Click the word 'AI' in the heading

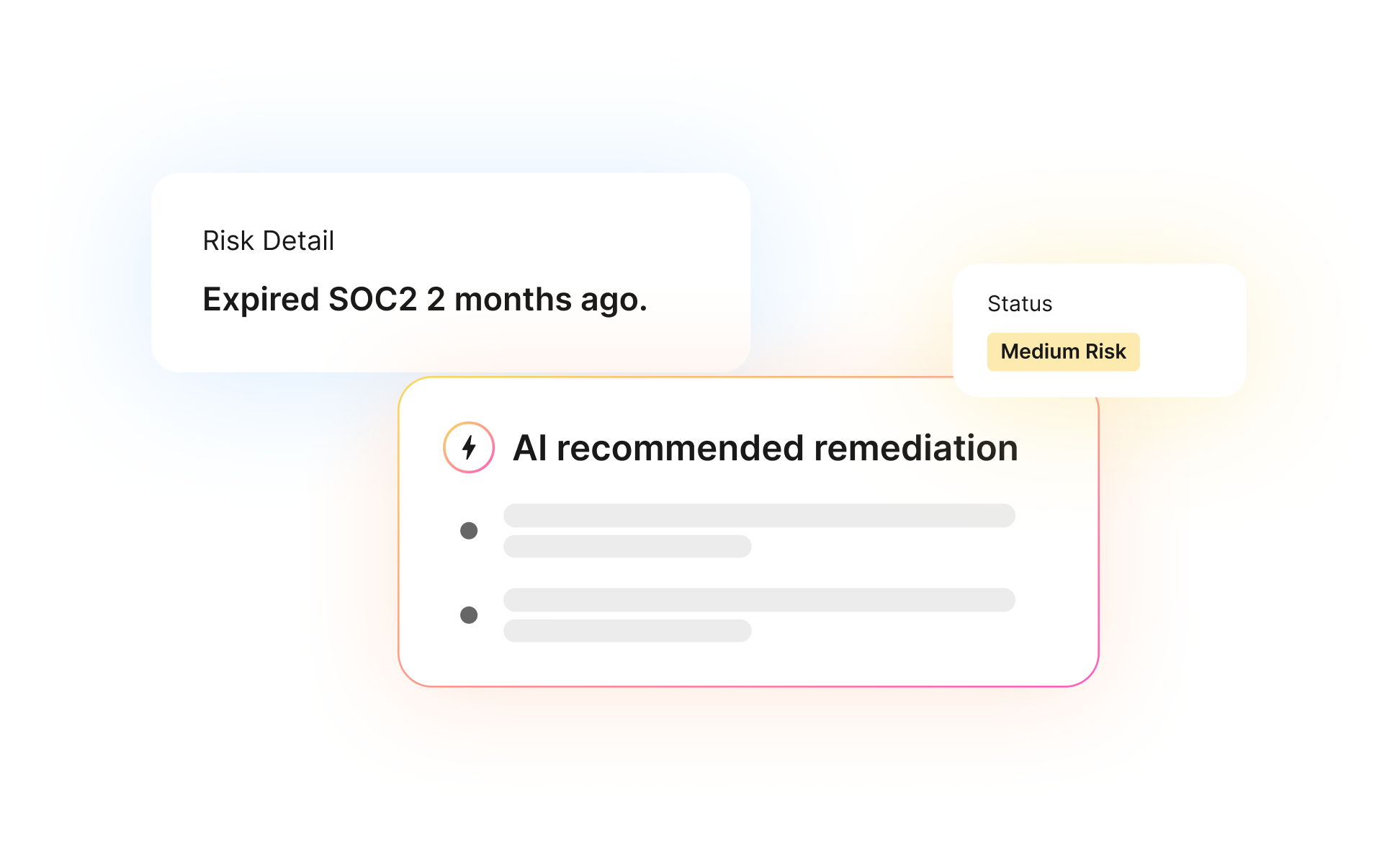pyautogui.click(x=530, y=448)
